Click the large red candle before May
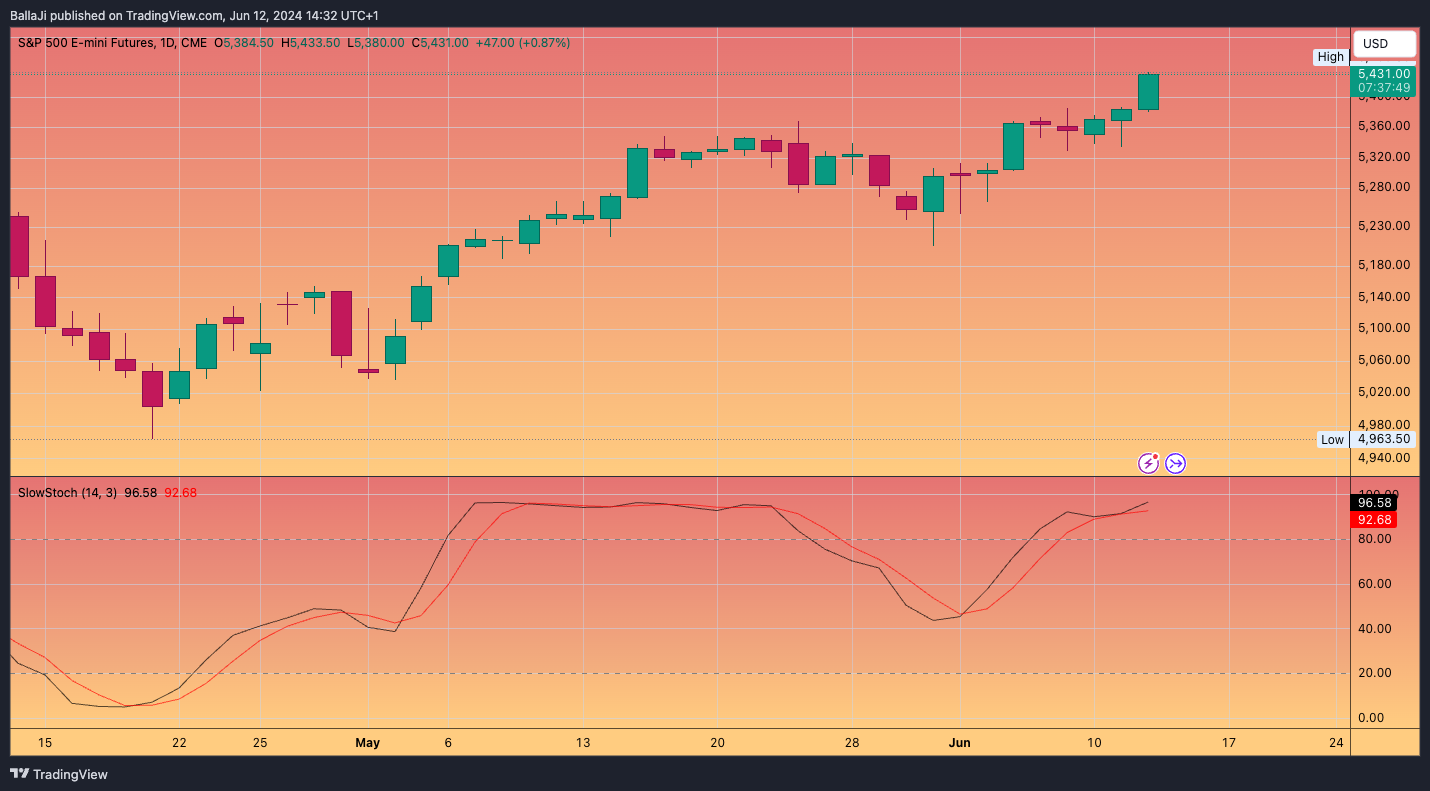The width and height of the screenshot is (1430, 791). click(x=342, y=324)
